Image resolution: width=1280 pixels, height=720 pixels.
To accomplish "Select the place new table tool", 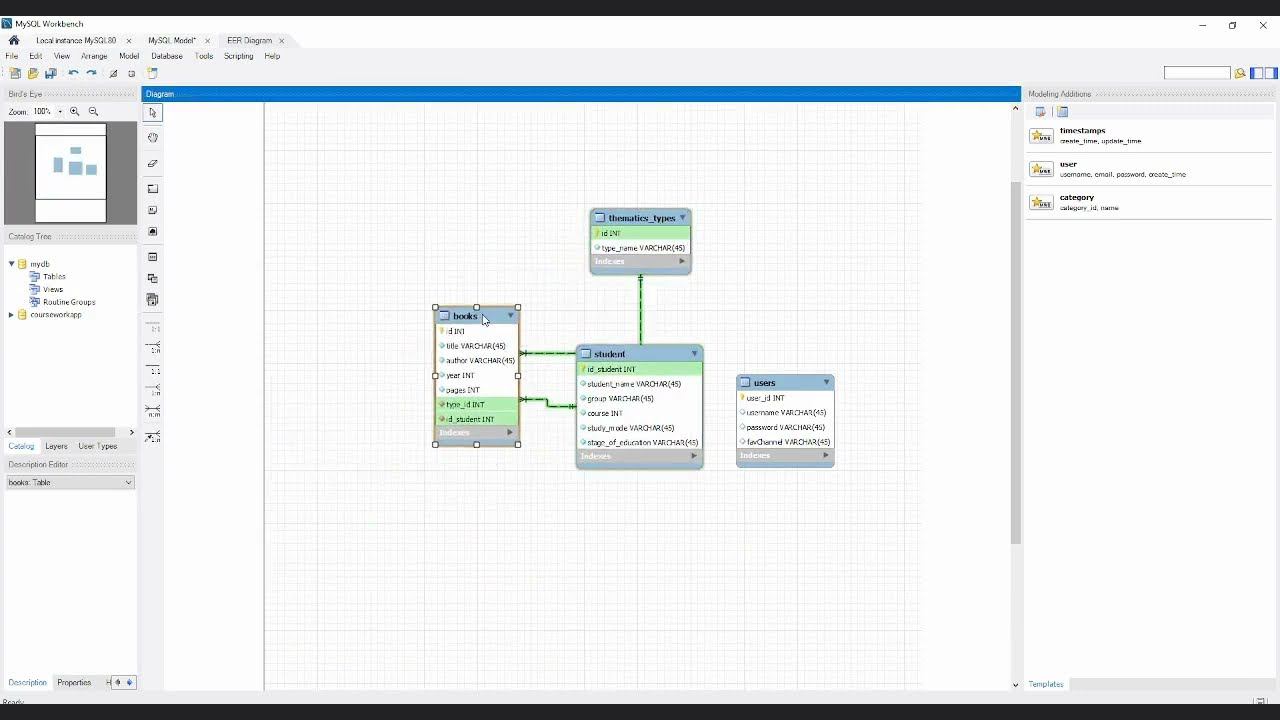I will [153, 257].
